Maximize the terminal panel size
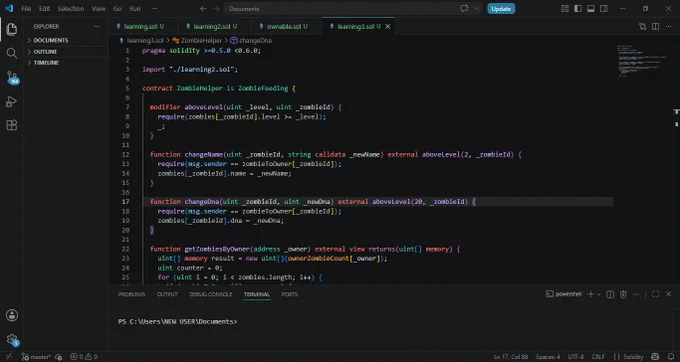 coord(655,294)
